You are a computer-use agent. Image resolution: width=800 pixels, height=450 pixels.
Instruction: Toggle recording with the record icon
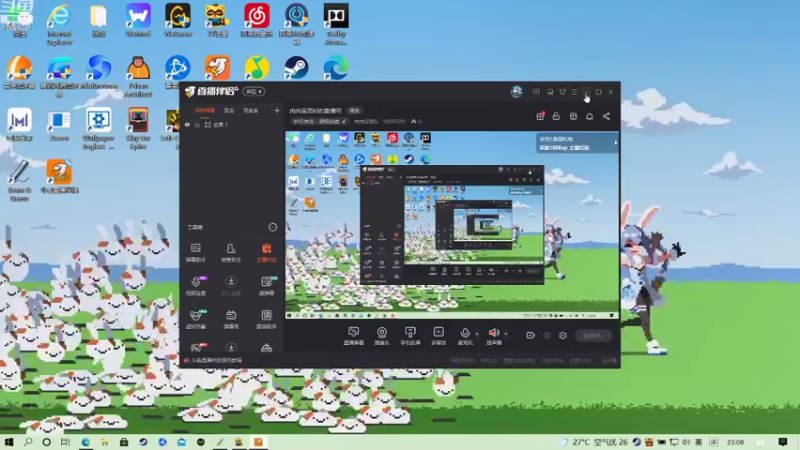(x=531, y=336)
